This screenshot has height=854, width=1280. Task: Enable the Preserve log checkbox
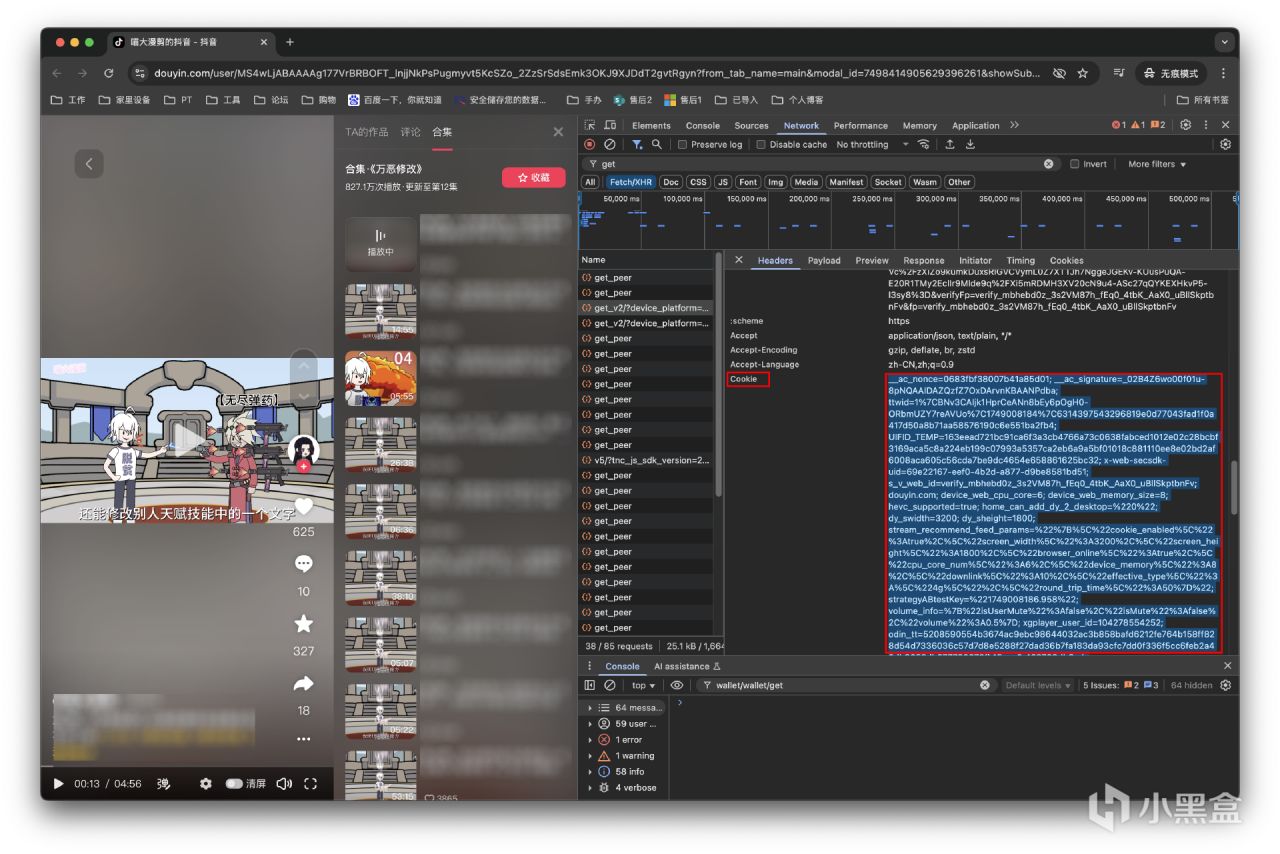[682, 145]
